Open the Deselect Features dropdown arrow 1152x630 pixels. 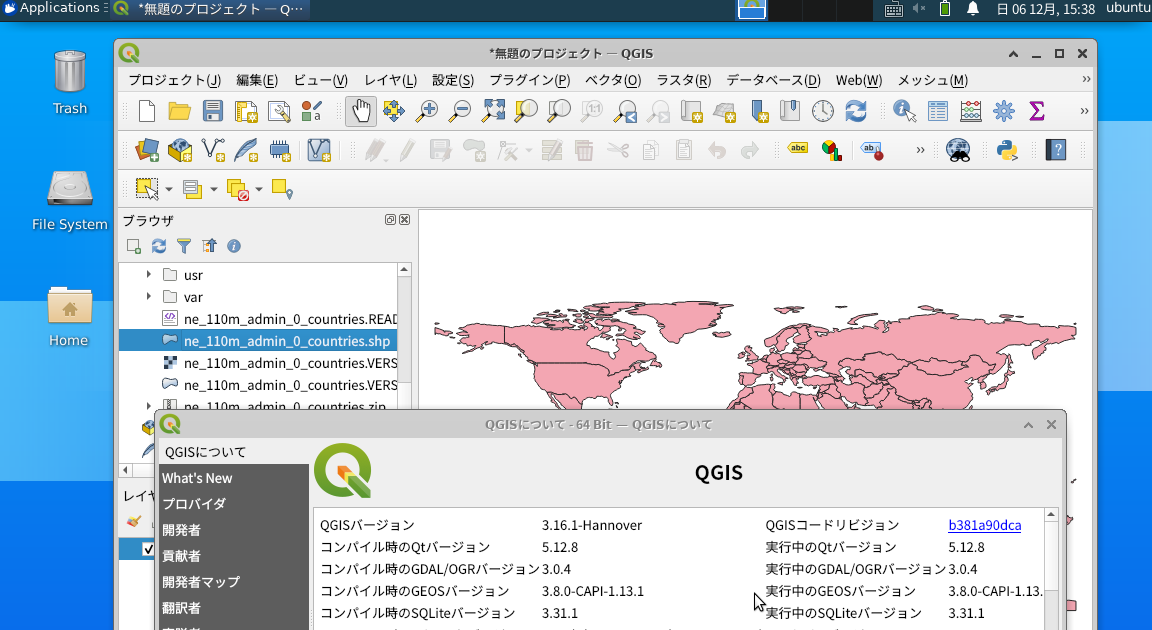259,189
